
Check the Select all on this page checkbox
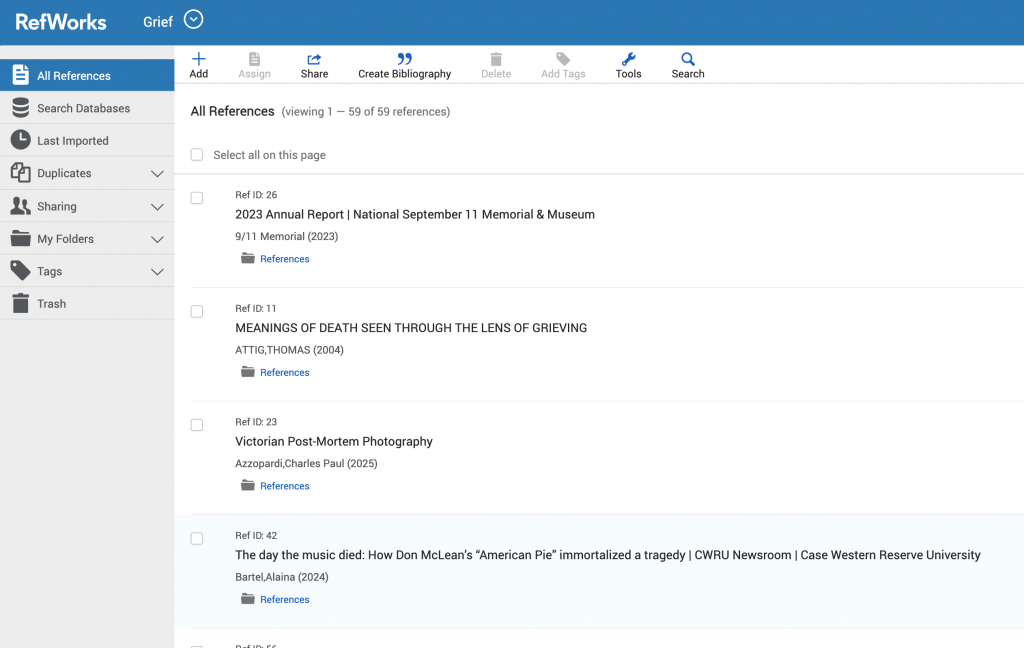click(197, 155)
